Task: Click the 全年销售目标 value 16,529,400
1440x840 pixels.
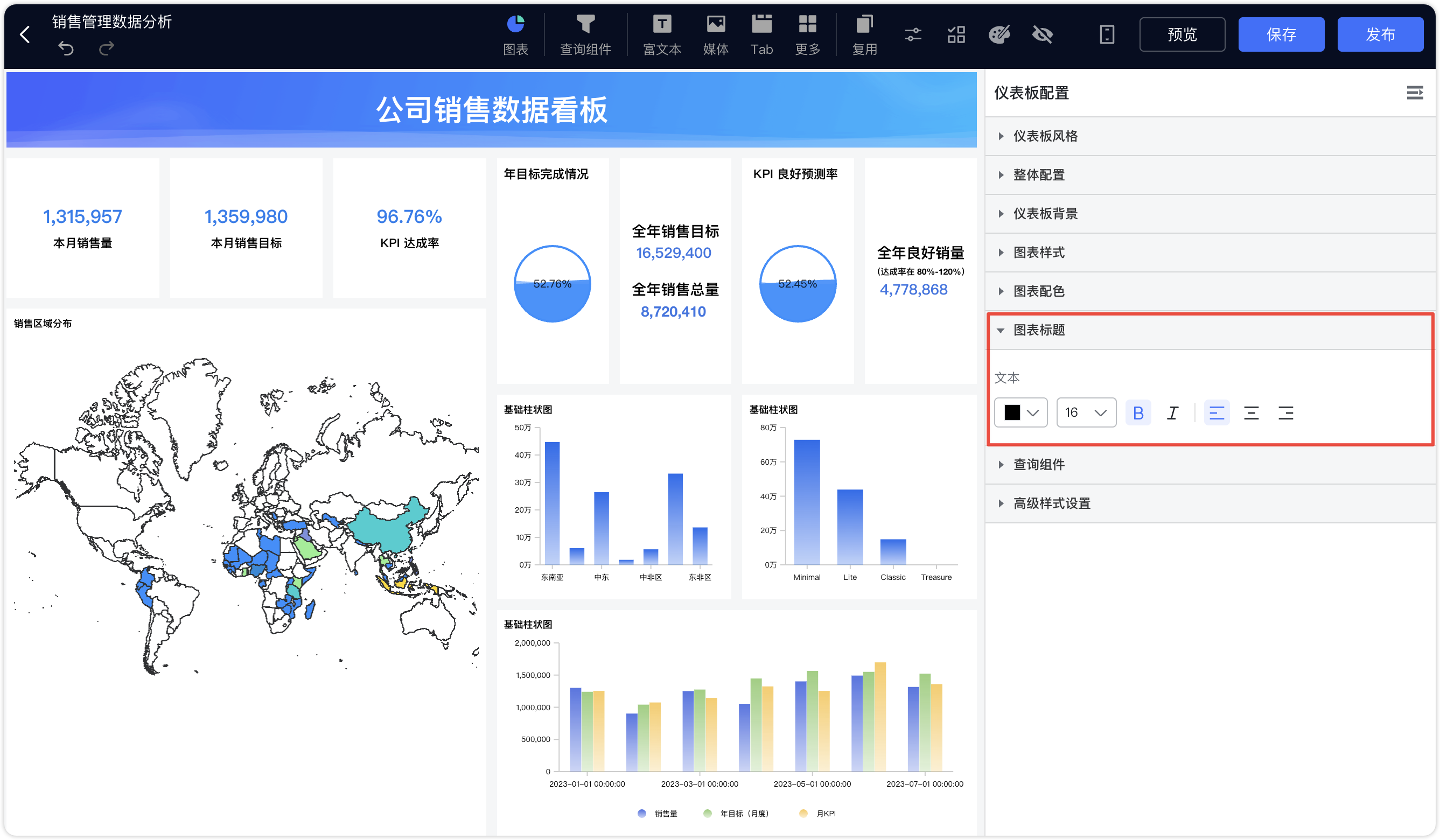Action: [x=674, y=253]
